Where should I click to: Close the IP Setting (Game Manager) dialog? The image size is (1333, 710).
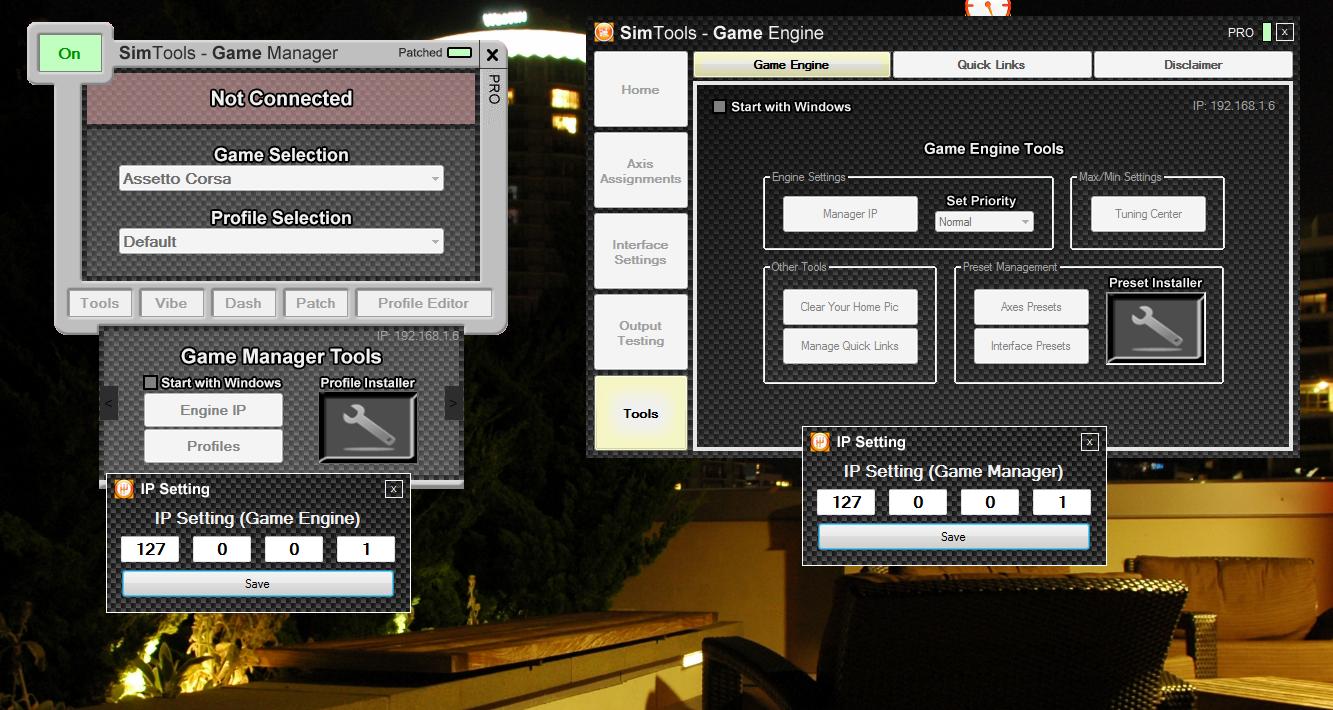pyautogui.click(x=1090, y=442)
